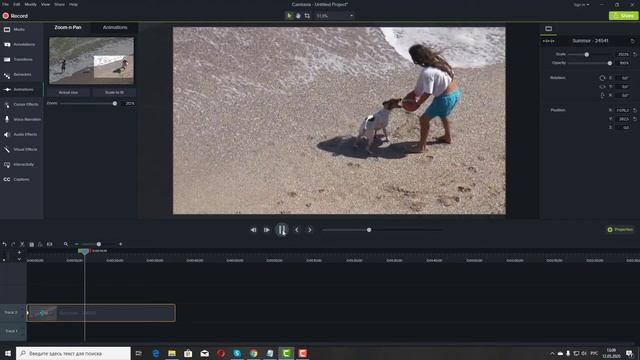
Task: Reset the Position Y value
Action: tap(635, 119)
